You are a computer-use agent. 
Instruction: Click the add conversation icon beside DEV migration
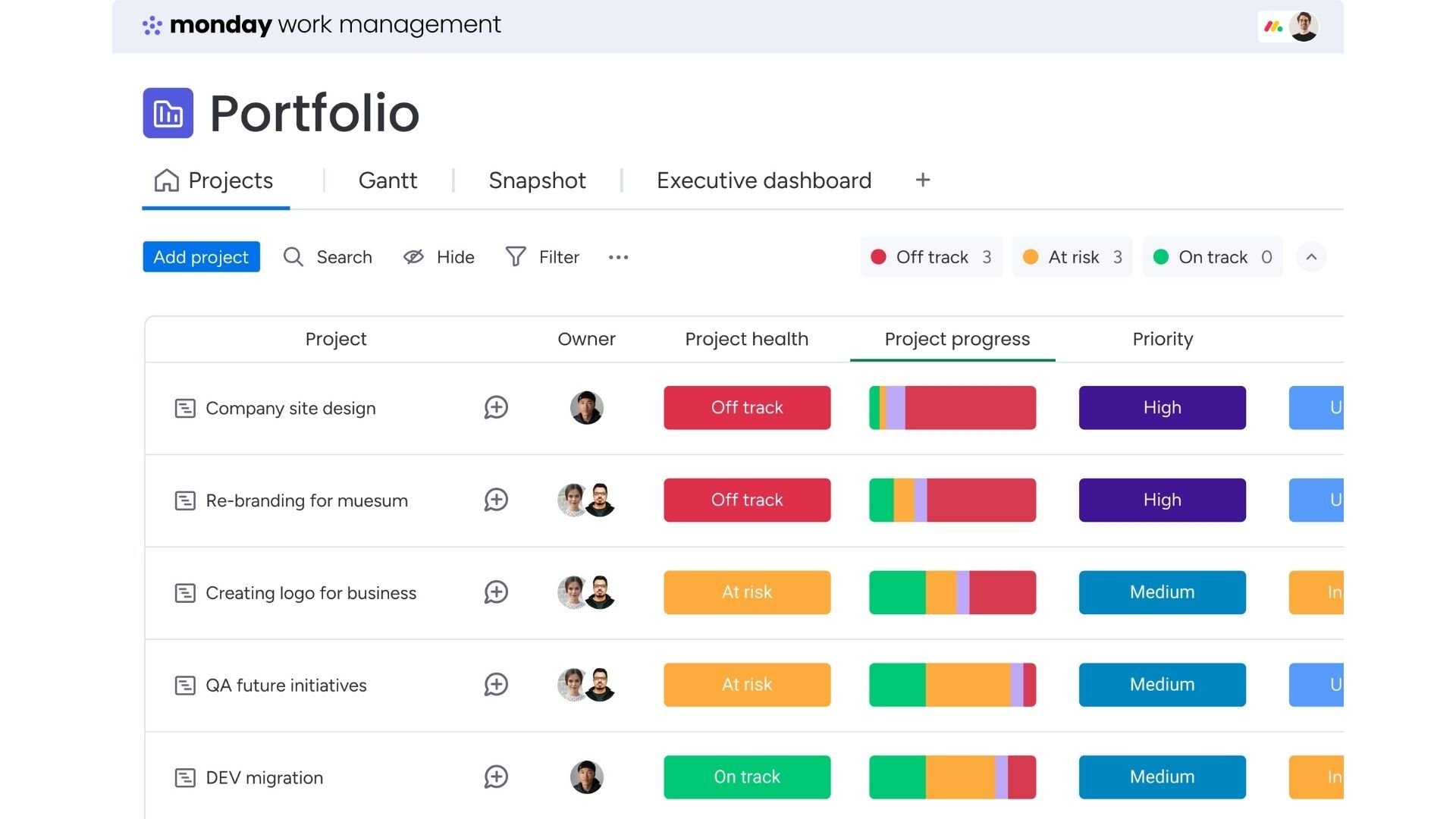click(x=497, y=777)
